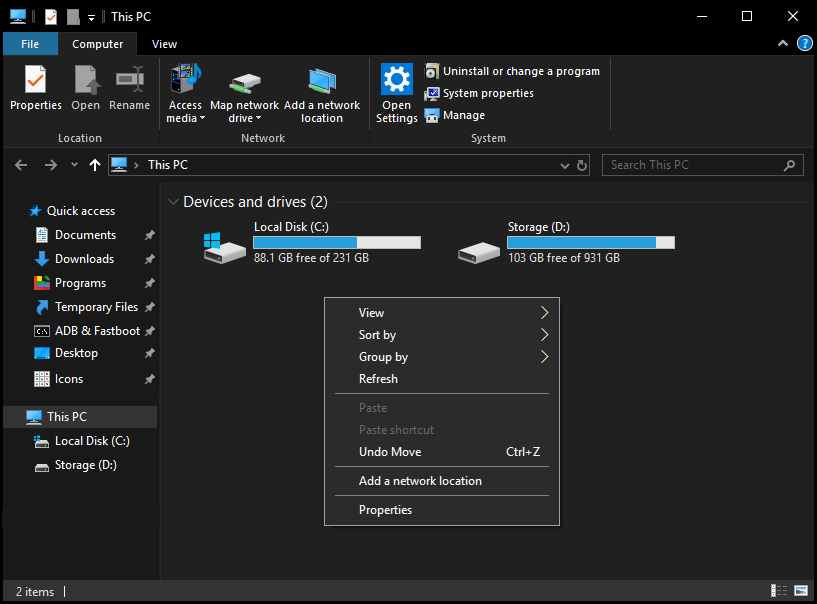Image resolution: width=817 pixels, height=604 pixels.
Task: Collapse the Devices and drives section
Action: [174, 201]
